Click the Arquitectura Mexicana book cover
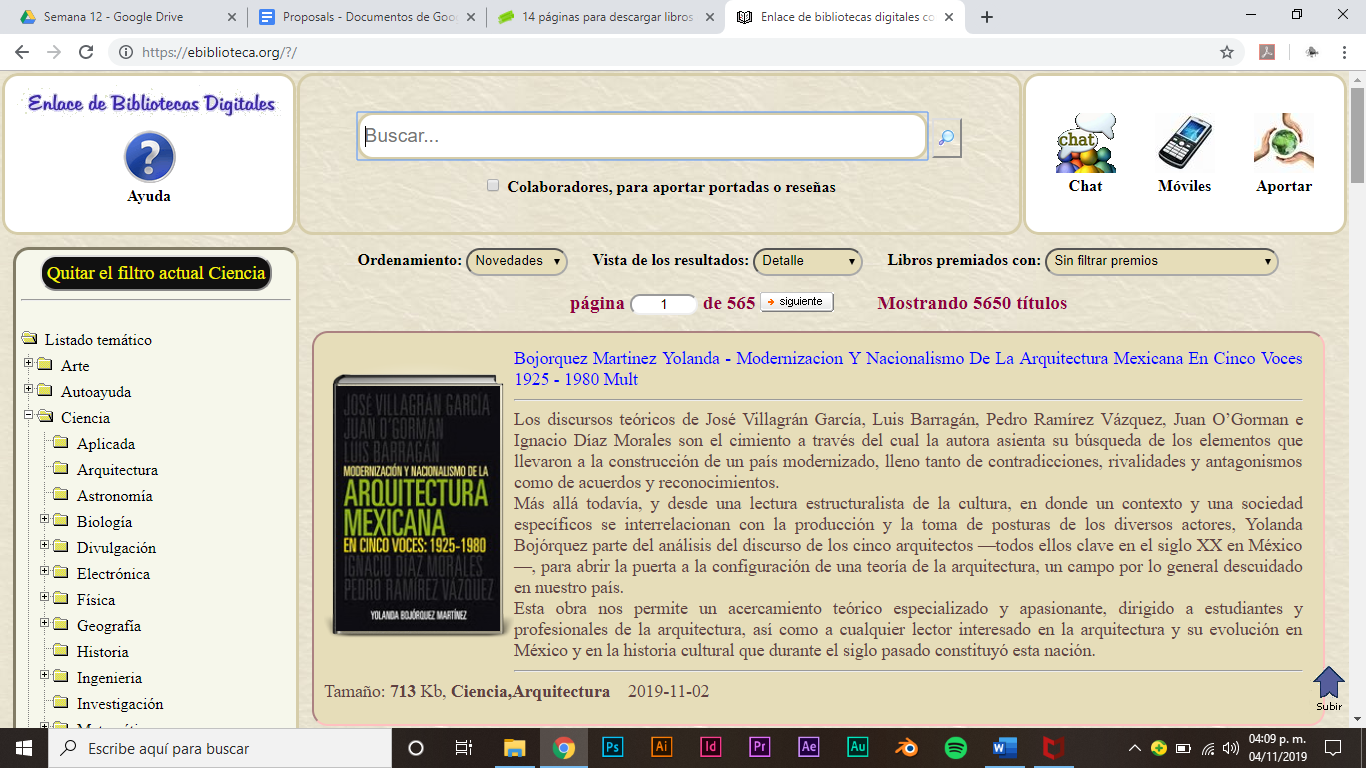This screenshot has width=1366, height=768. tap(419, 505)
